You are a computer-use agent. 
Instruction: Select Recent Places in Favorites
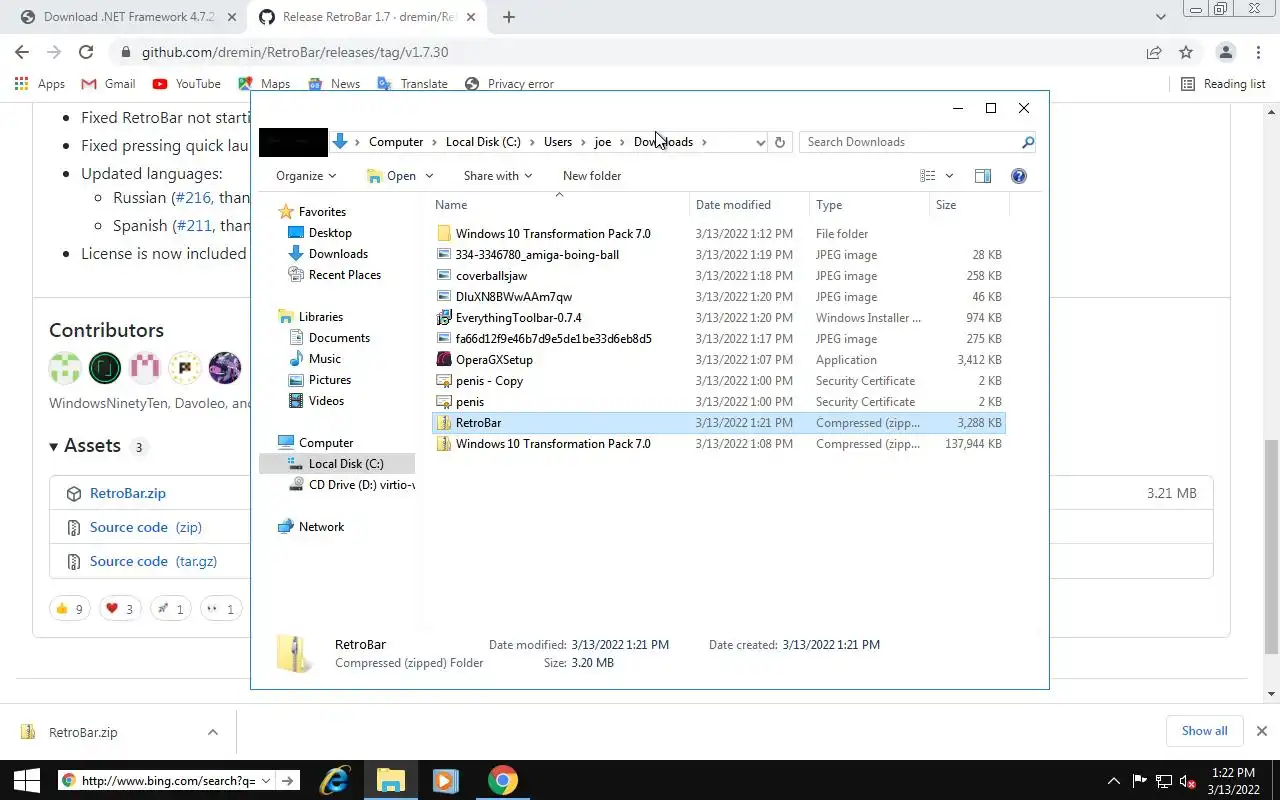[334, 275]
